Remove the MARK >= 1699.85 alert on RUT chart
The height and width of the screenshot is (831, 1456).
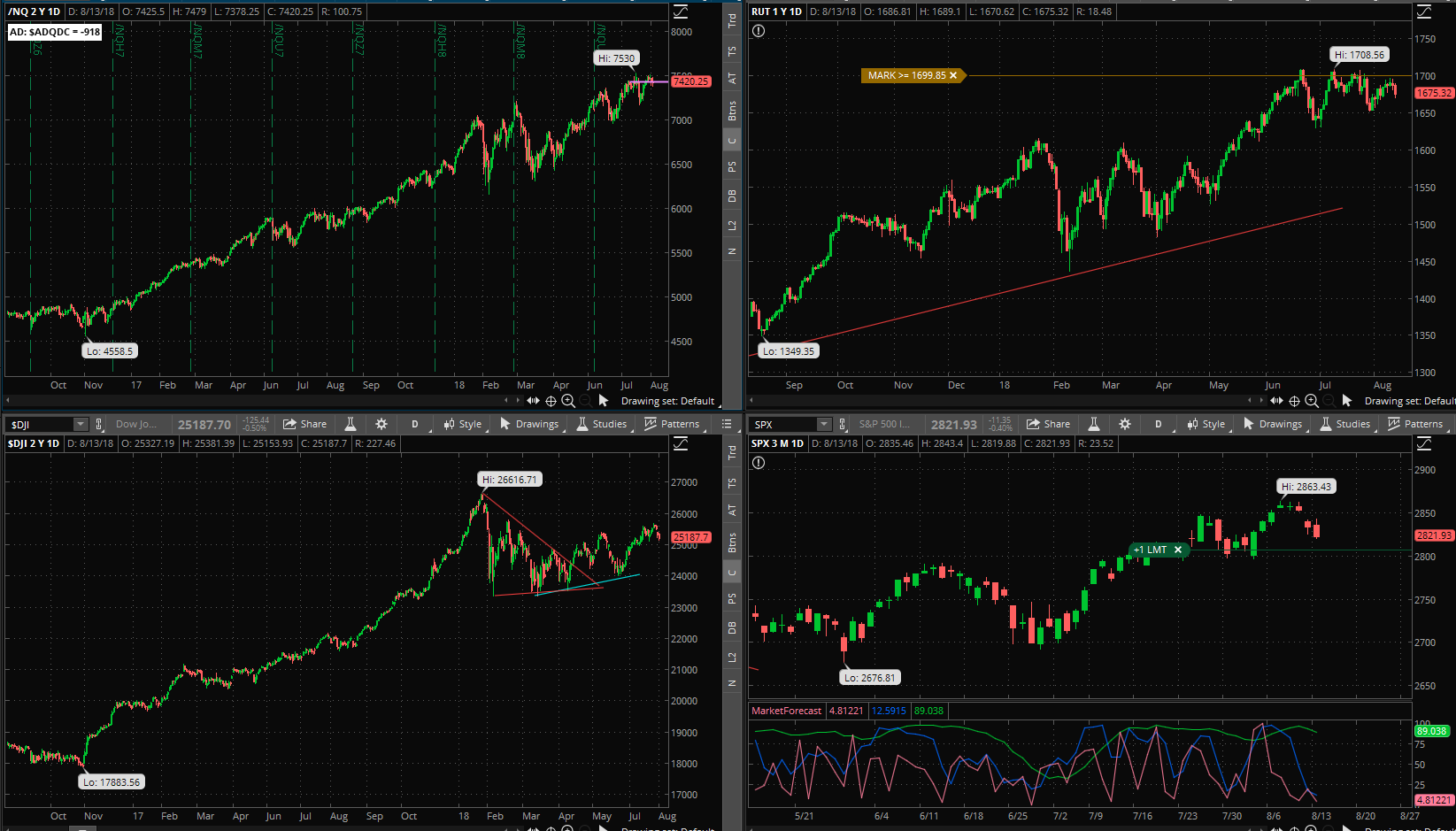pyautogui.click(x=953, y=75)
